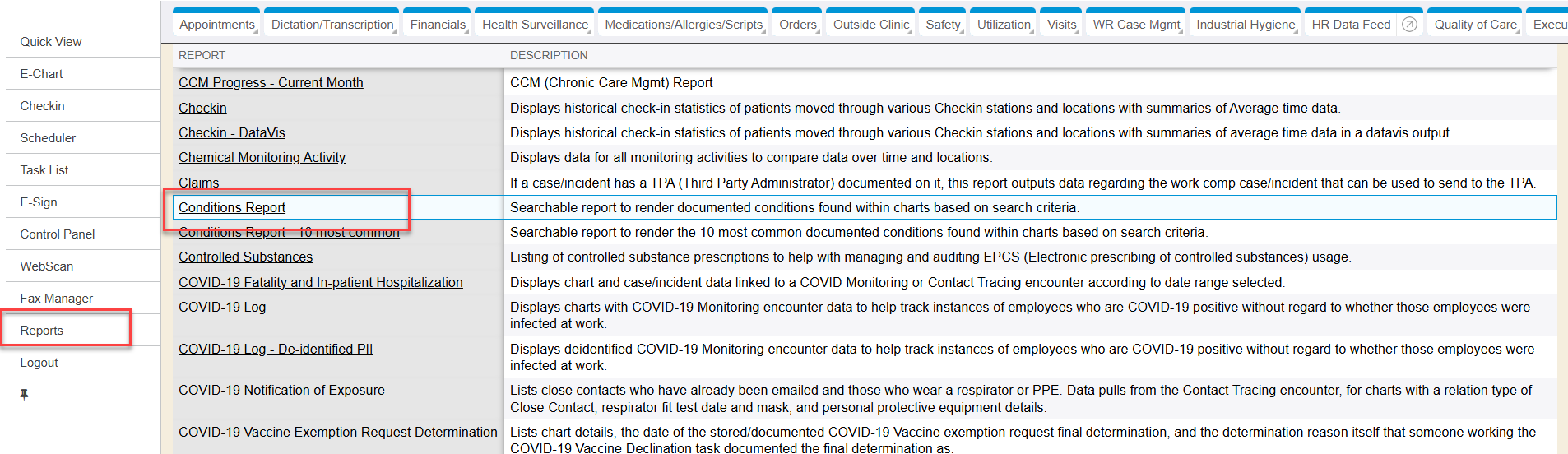
Task: Open the Checkin - DataVis report
Action: pyautogui.click(x=232, y=133)
